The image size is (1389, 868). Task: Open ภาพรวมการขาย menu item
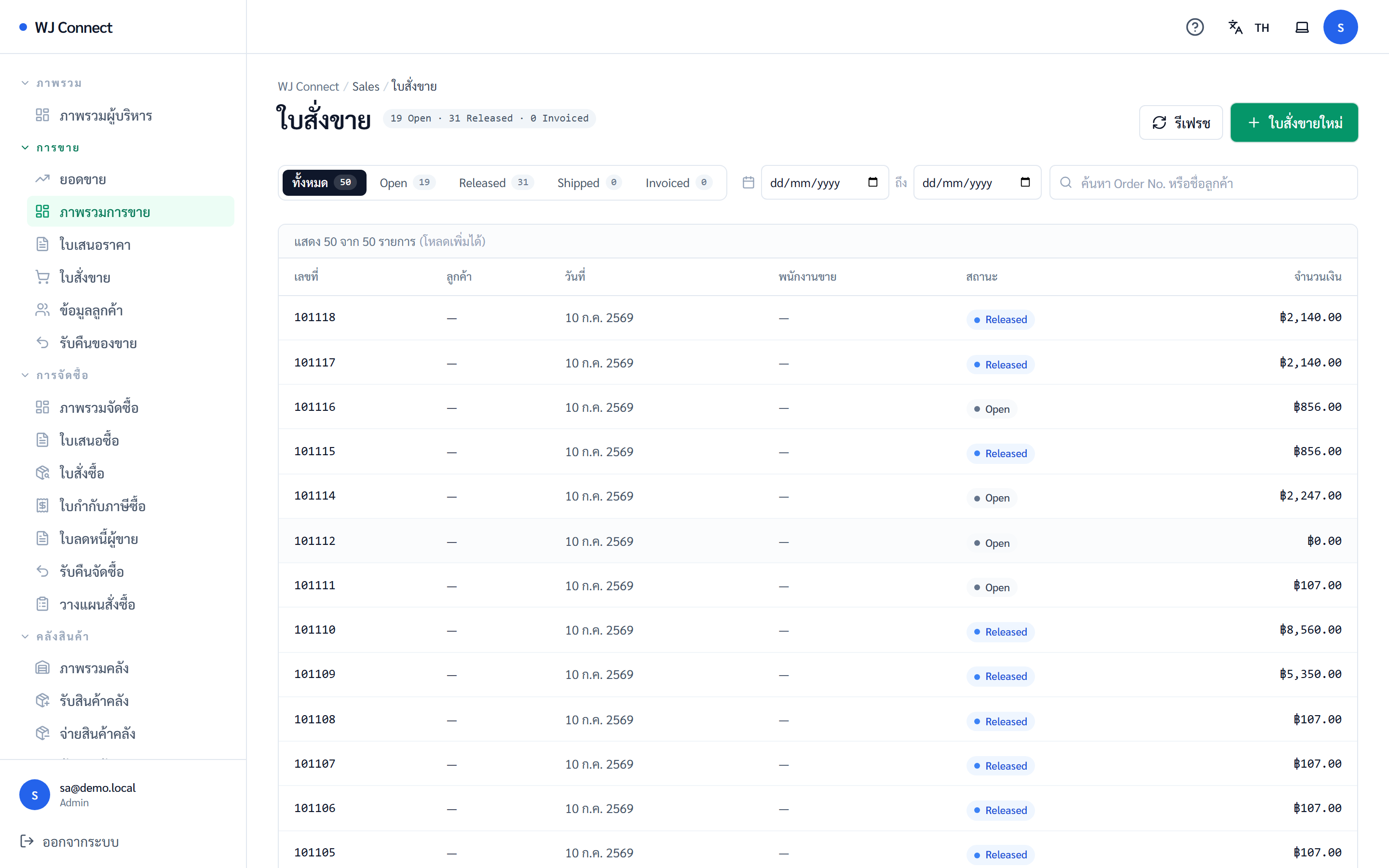click(130, 211)
